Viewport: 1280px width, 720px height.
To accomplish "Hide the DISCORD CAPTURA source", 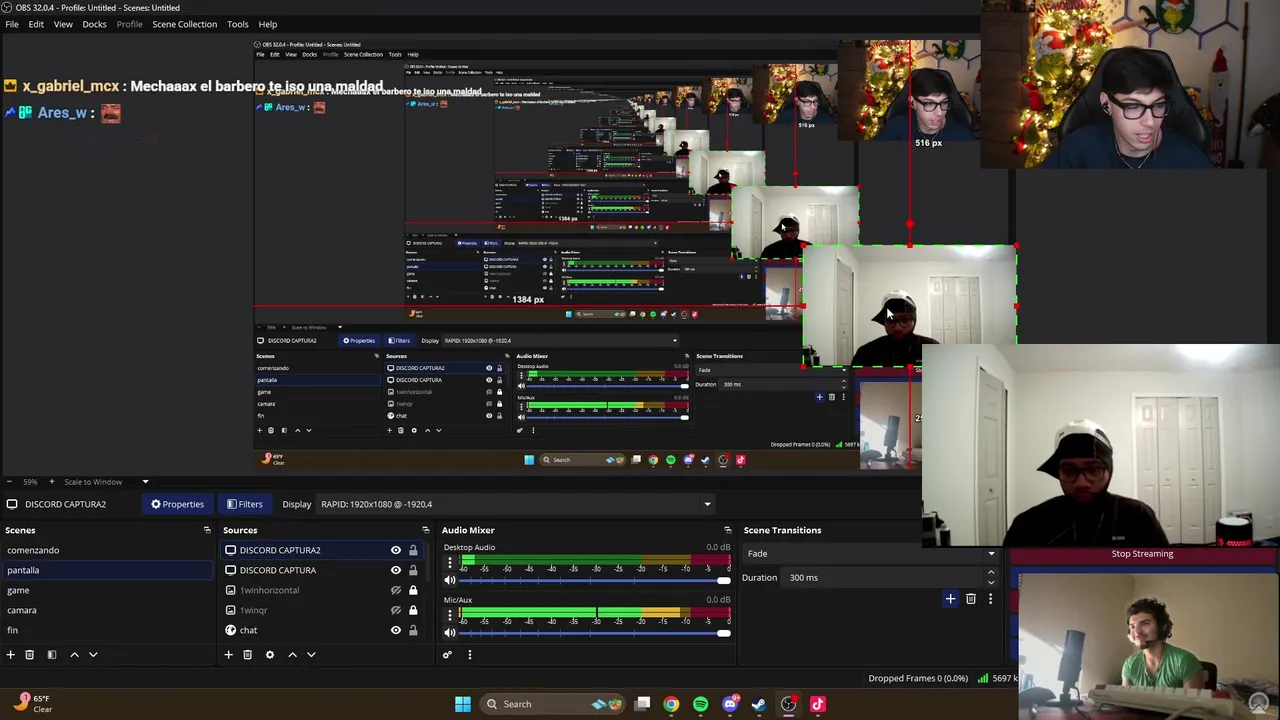I will point(395,570).
